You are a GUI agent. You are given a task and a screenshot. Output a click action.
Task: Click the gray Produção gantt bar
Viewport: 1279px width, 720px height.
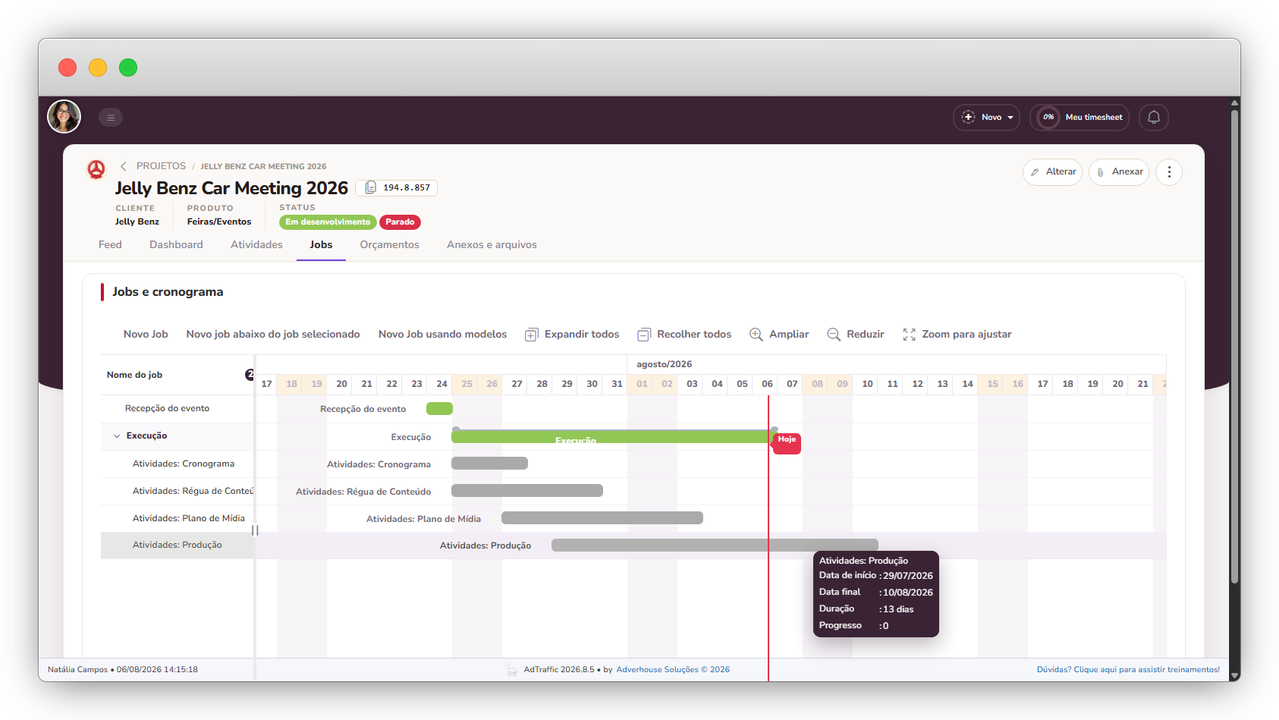(x=715, y=545)
